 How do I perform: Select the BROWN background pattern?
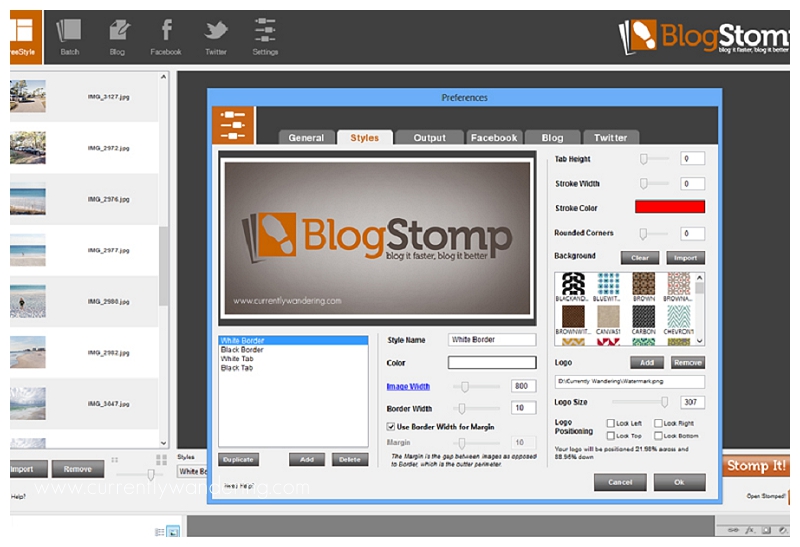pos(643,287)
